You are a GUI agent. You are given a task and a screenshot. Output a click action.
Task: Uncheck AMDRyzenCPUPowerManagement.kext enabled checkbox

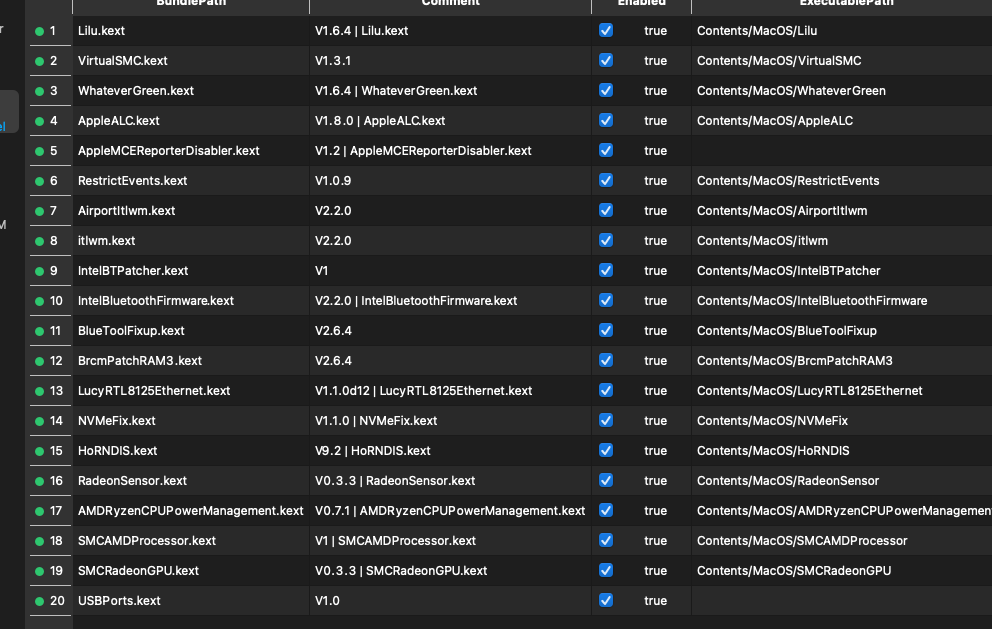pyautogui.click(x=605, y=510)
